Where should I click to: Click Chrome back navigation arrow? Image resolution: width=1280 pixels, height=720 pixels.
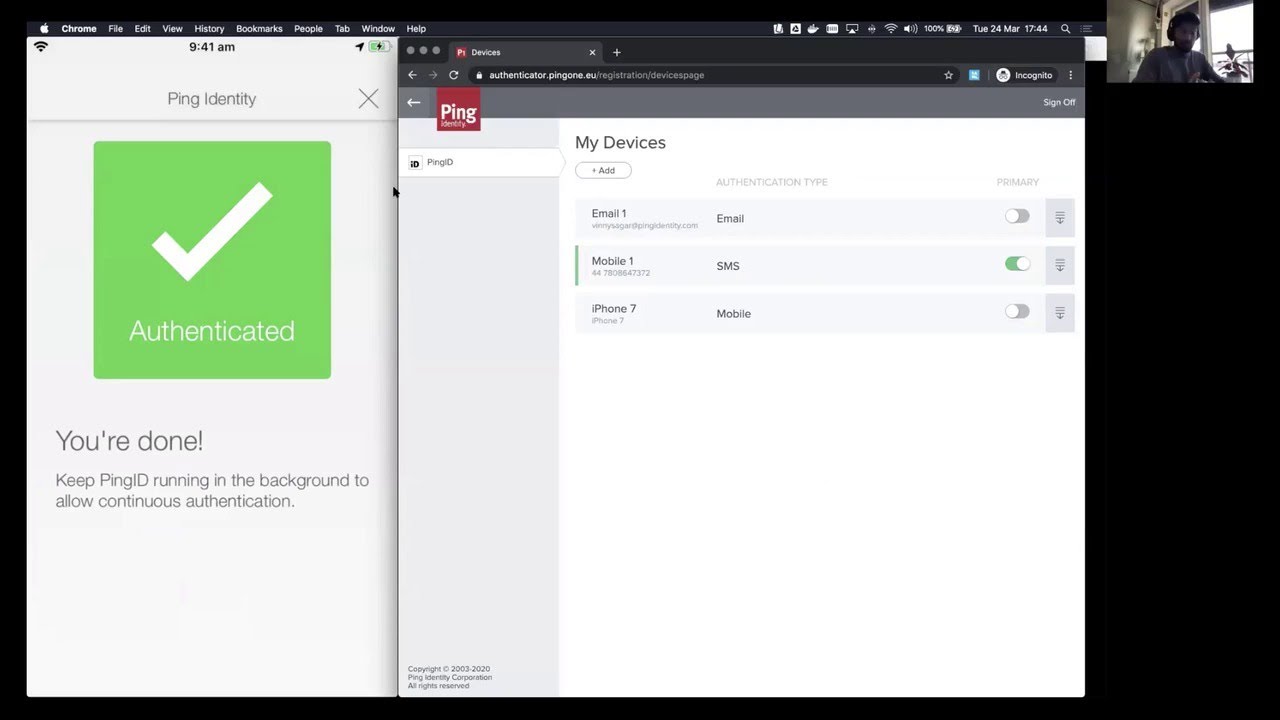412,75
